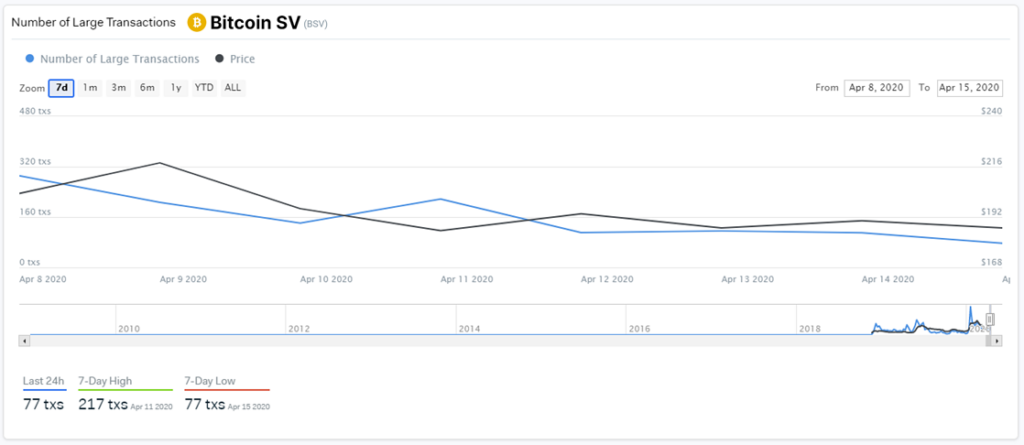Grab the navigator range handle at right edge
This screenshot has width=1024, height=445.
(x=990, y=319)
